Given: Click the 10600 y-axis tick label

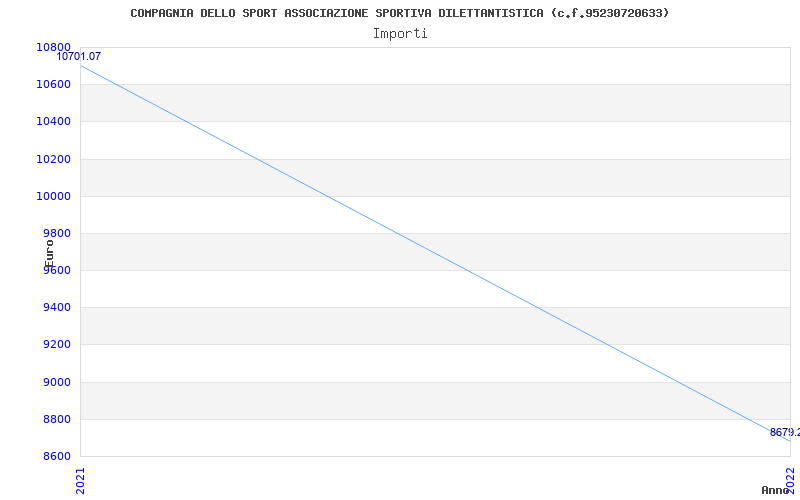Looking at the screenshot, I should pos(54,84).
